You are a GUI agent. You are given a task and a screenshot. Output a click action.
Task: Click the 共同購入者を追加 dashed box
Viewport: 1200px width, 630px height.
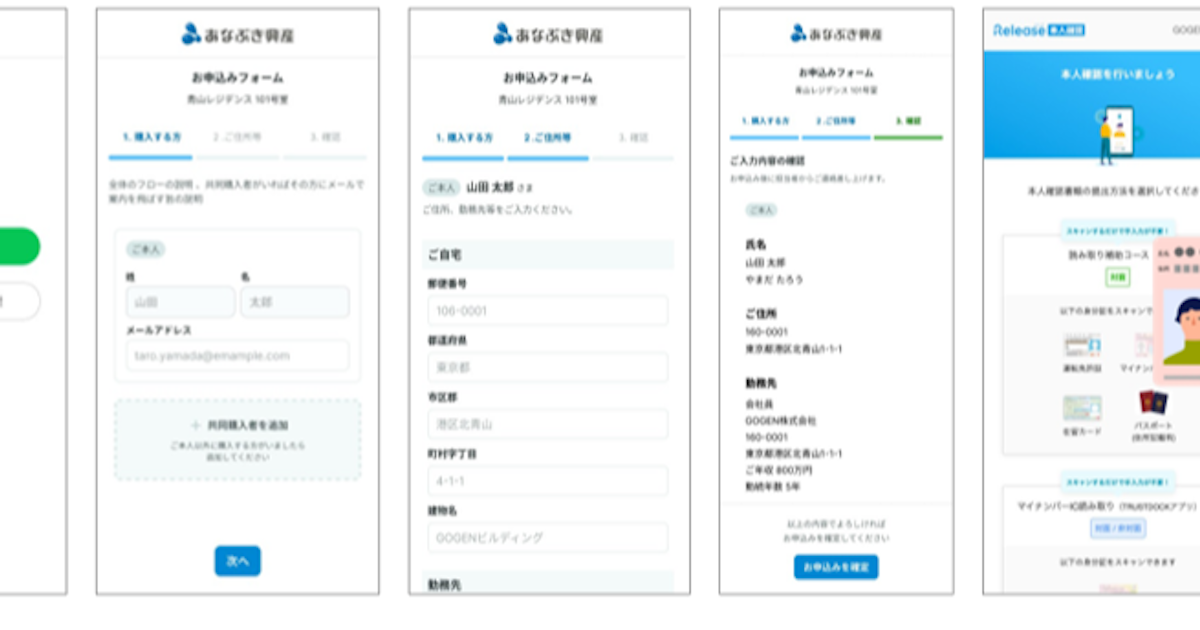coord(237,440)
